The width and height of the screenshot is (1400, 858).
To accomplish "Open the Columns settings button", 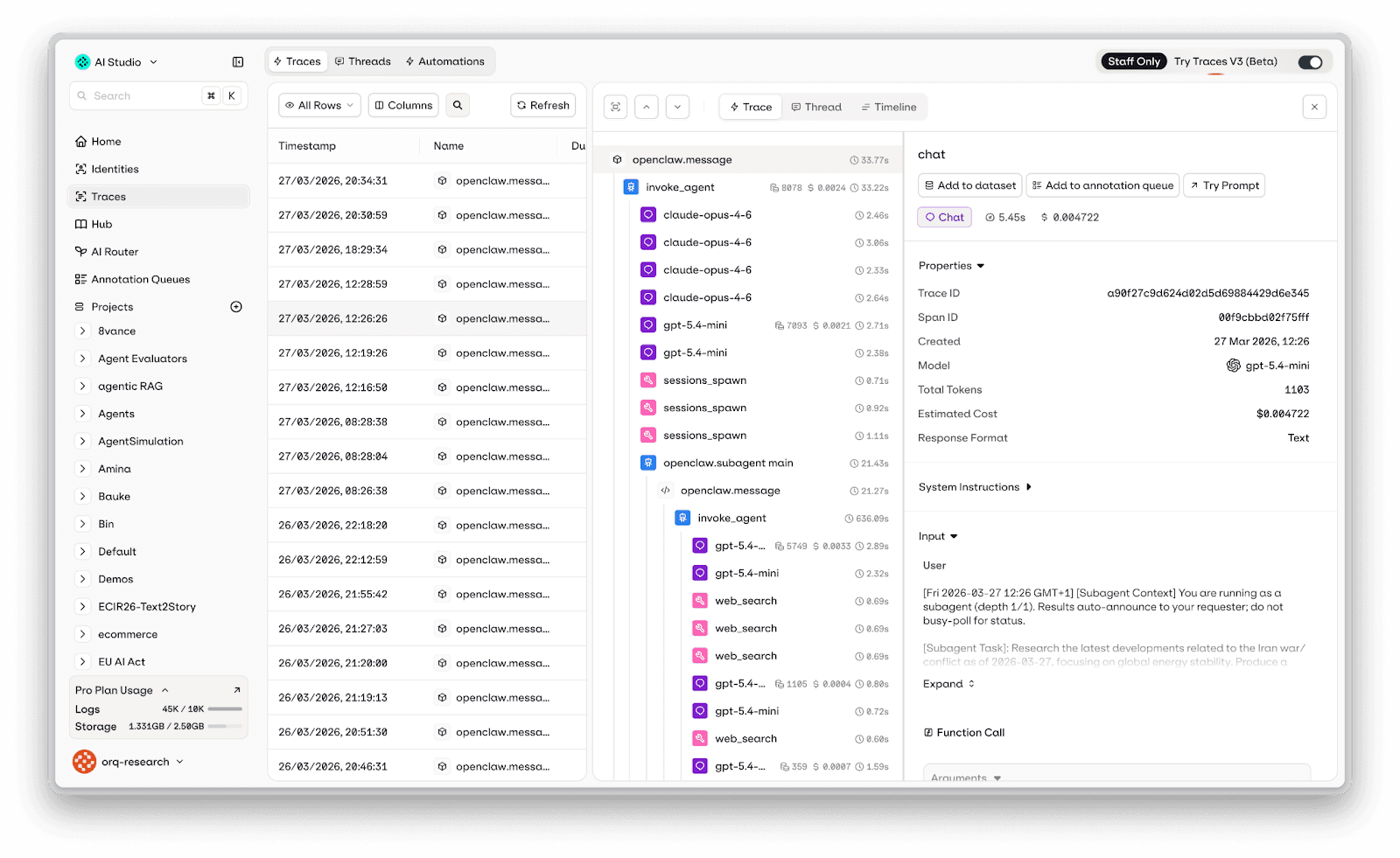I will pos(403,105).
